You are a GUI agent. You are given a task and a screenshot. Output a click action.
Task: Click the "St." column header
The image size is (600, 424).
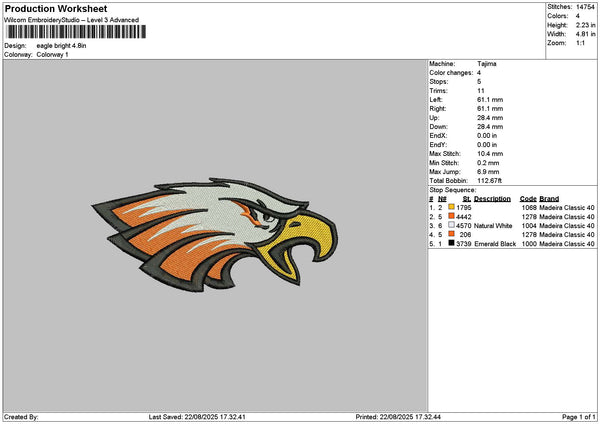coord(467,199)
